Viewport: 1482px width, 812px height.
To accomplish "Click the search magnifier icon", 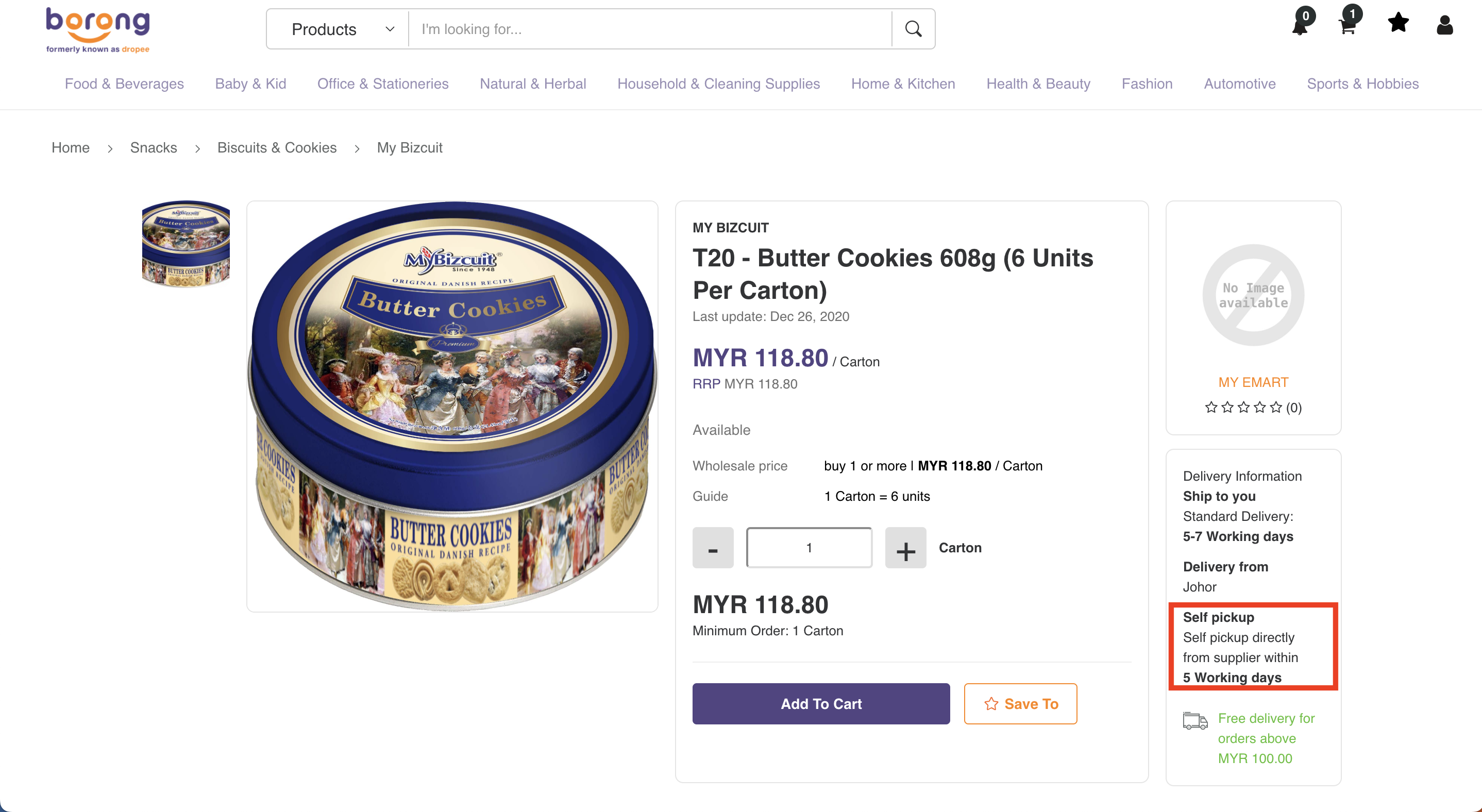I will tap(913, 29).
